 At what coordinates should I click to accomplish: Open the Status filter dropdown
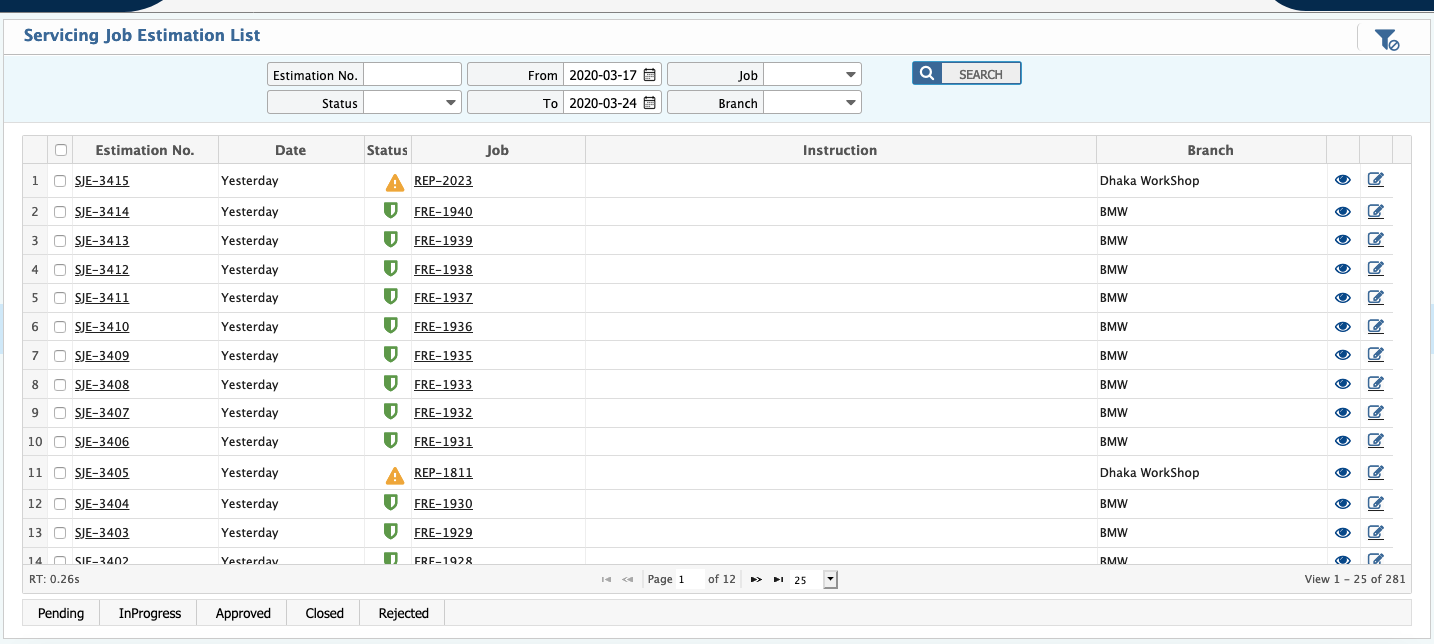click(450, 102)
